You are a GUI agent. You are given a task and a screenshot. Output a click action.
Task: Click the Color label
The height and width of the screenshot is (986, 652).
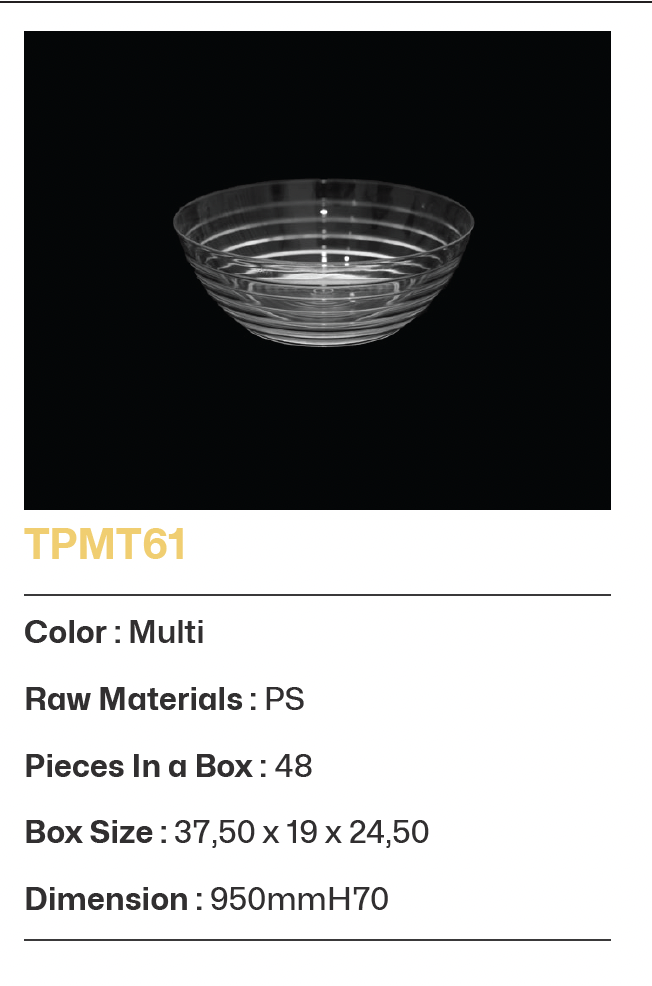65,633
